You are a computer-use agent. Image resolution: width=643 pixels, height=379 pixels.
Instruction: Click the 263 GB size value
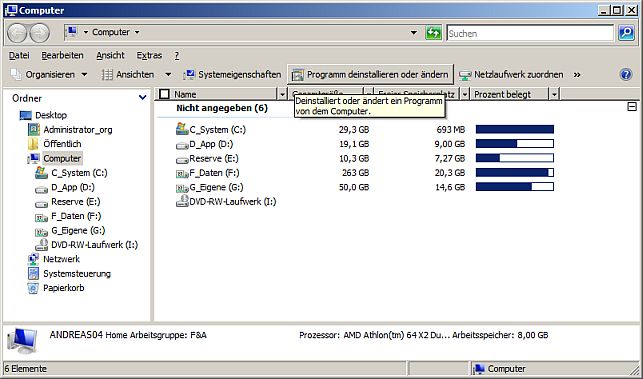click(356, 173)
